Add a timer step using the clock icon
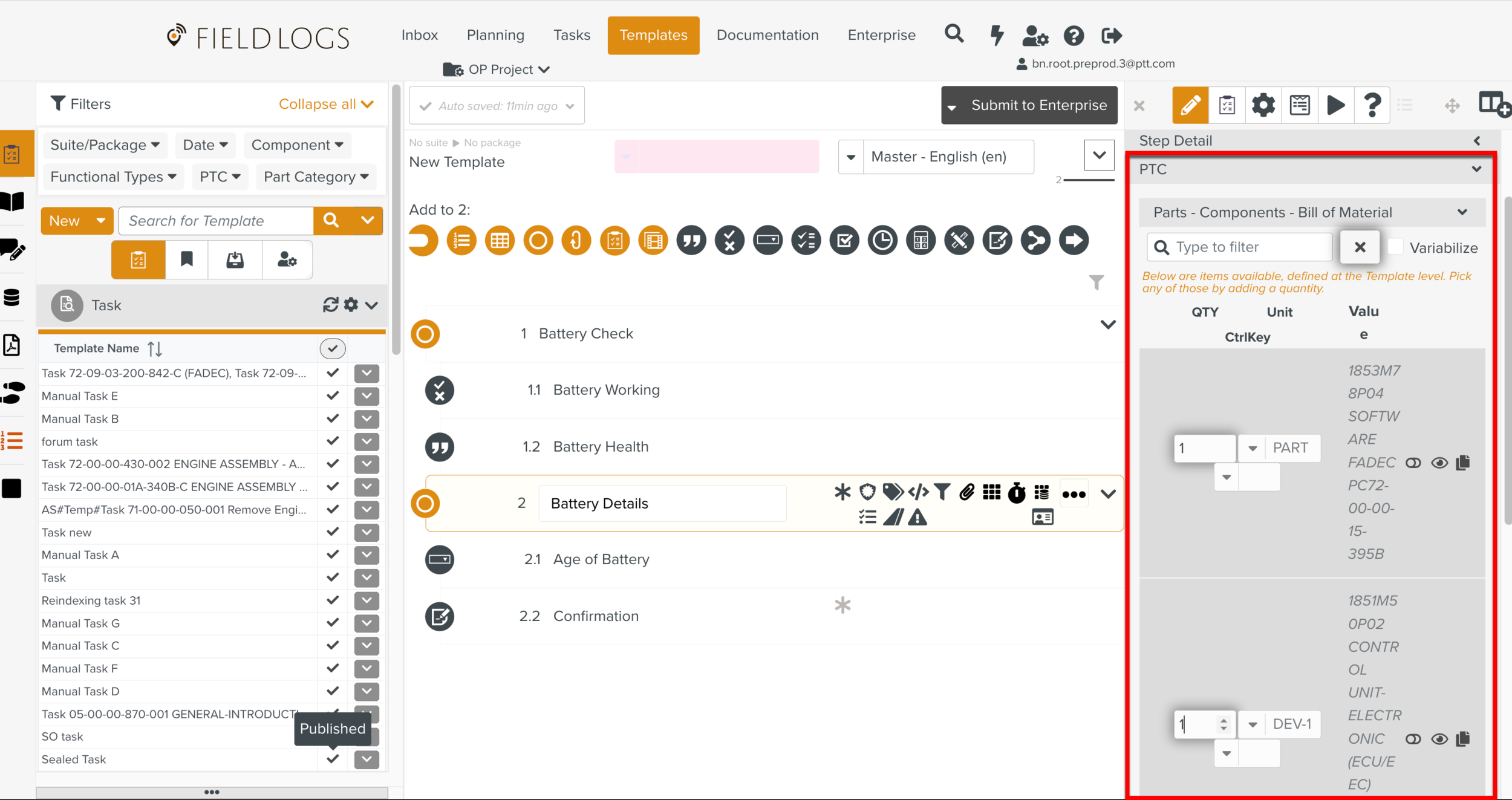The width and height of the screenshot is (1512, 800). pyautogui.click(x=882, y=240)
